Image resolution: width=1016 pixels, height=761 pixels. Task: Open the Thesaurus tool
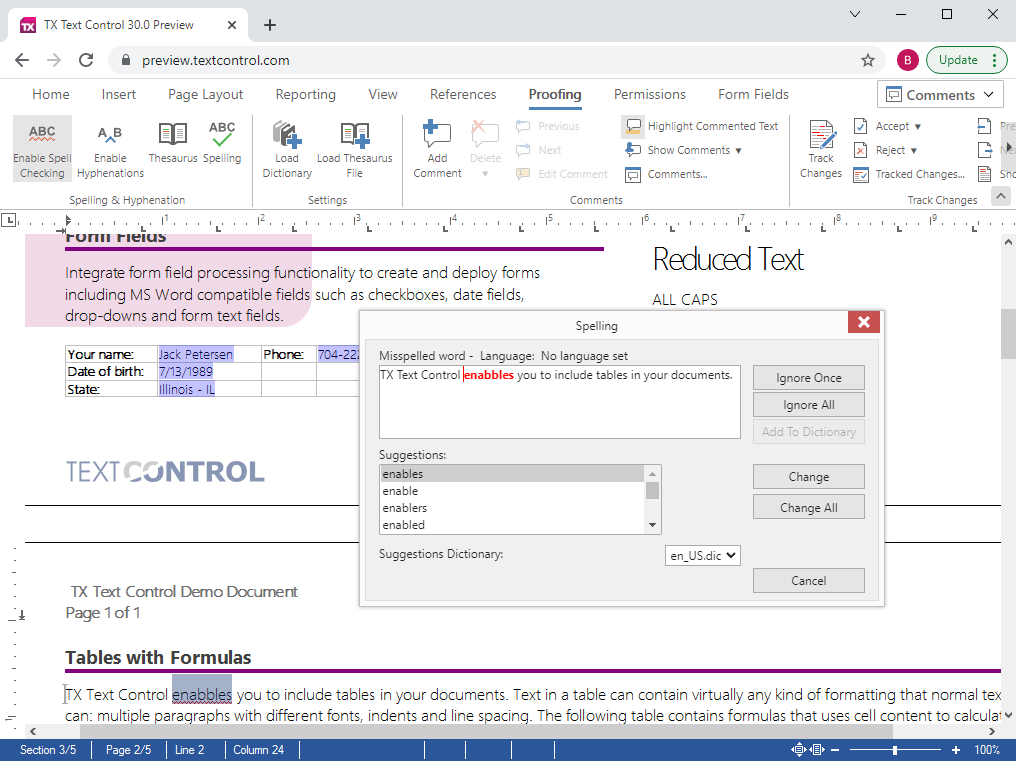(173, 143)
